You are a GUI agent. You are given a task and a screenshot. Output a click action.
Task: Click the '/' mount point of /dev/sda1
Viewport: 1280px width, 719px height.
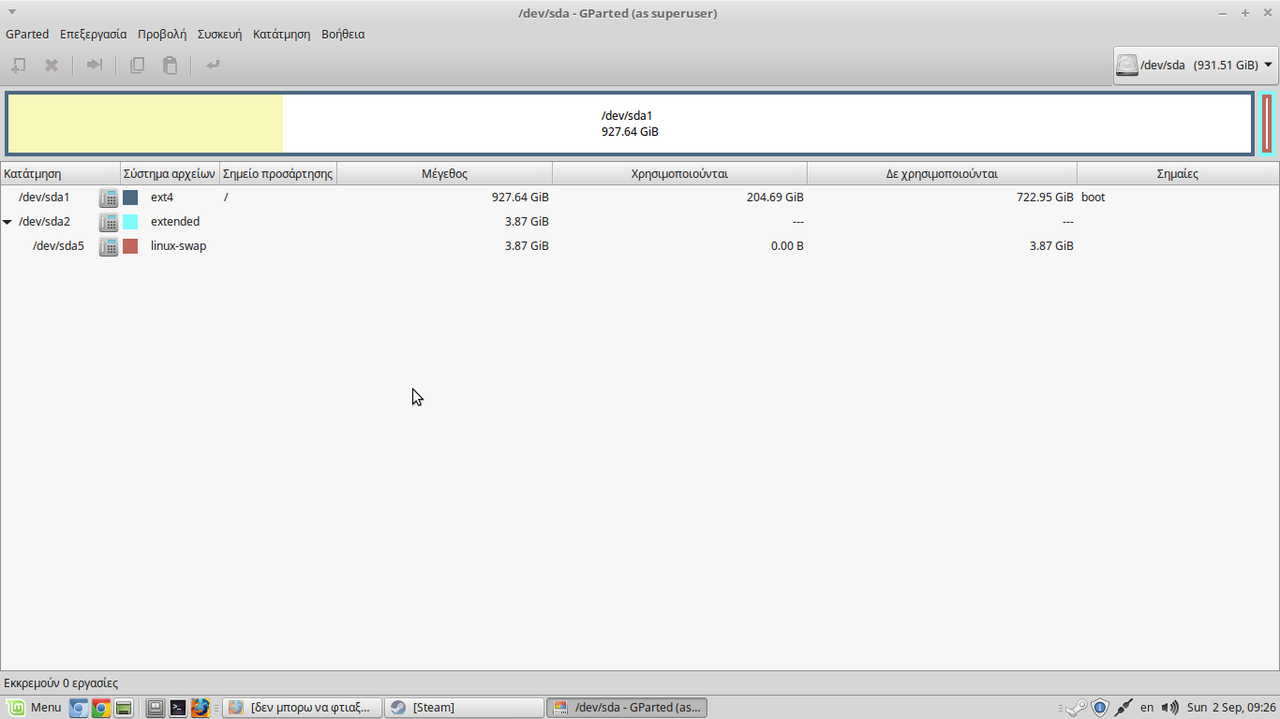226,197
